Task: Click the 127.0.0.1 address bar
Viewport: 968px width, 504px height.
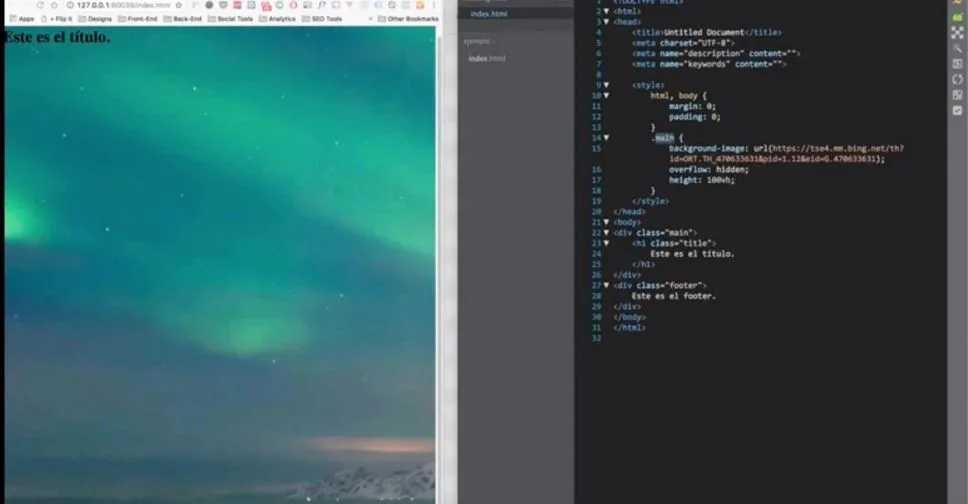Action: click(x=123, y=5)
